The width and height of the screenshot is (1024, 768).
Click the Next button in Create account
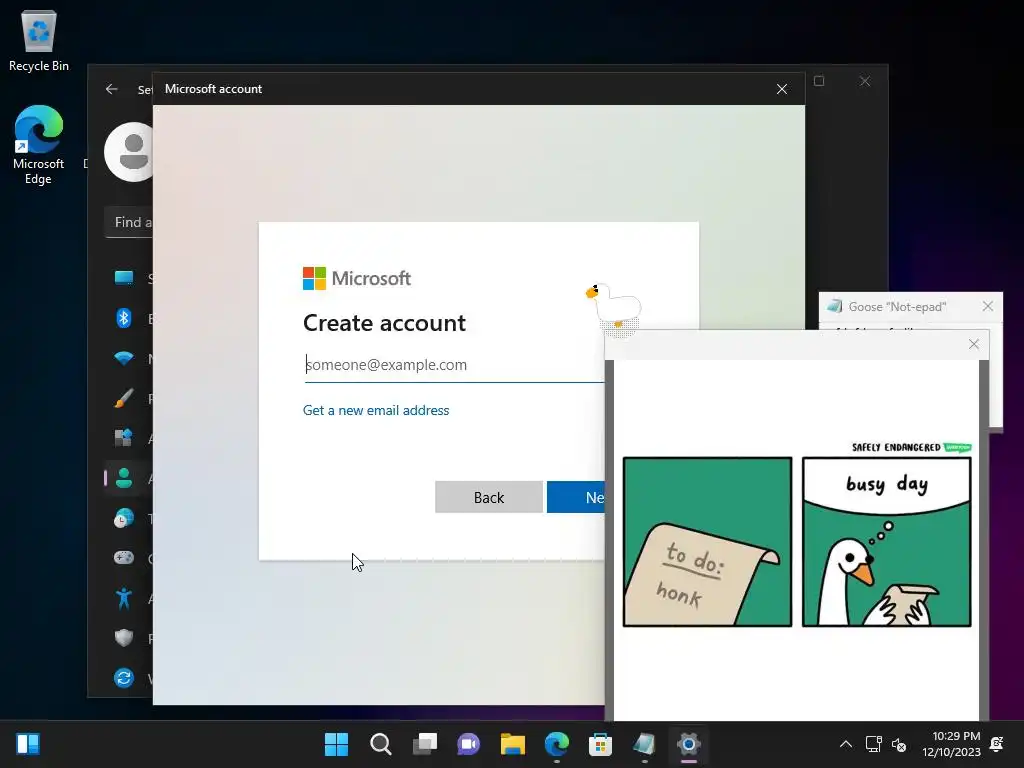coord(576,498)
